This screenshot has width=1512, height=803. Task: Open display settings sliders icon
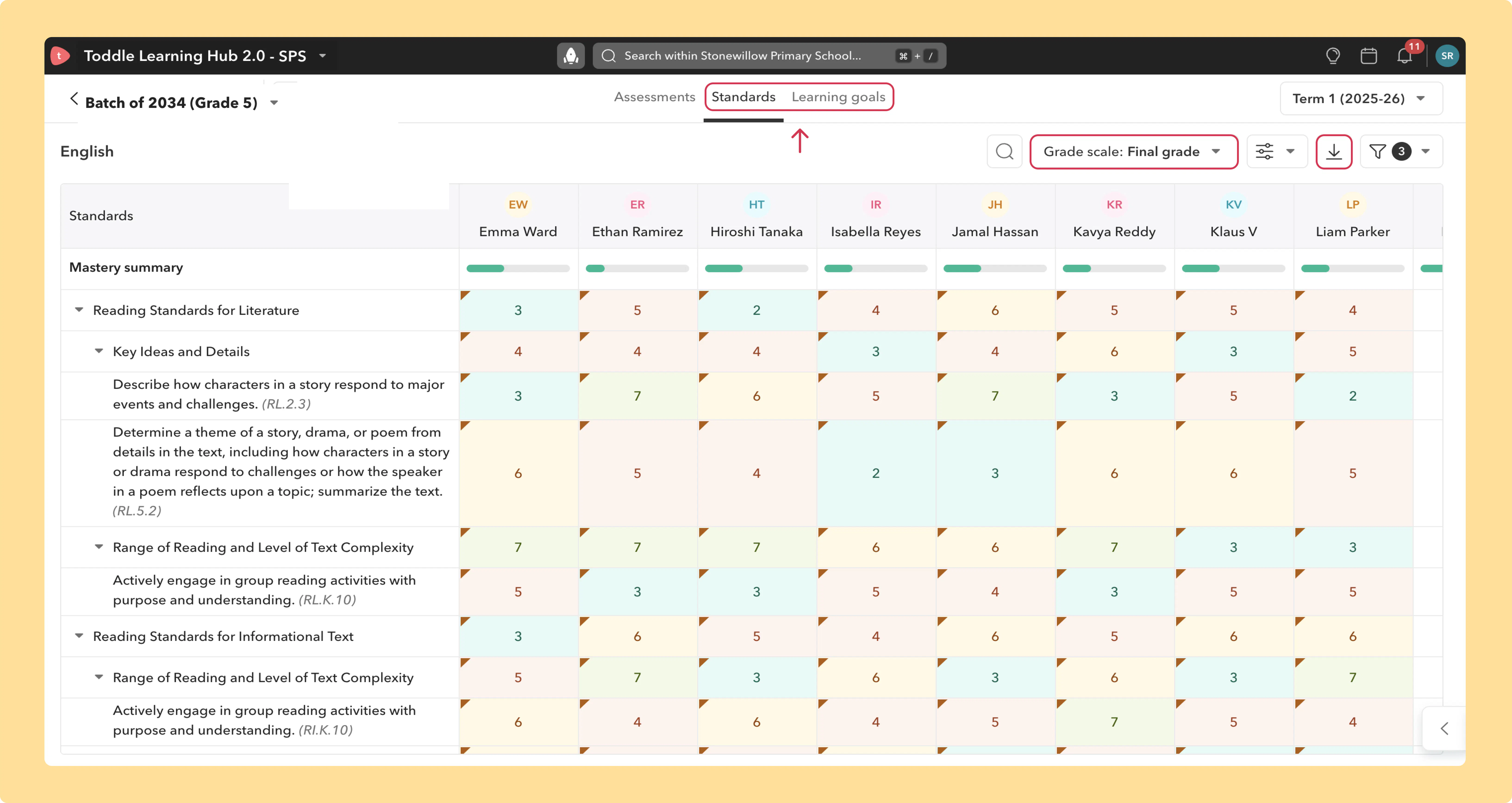tap(1277, 151)
